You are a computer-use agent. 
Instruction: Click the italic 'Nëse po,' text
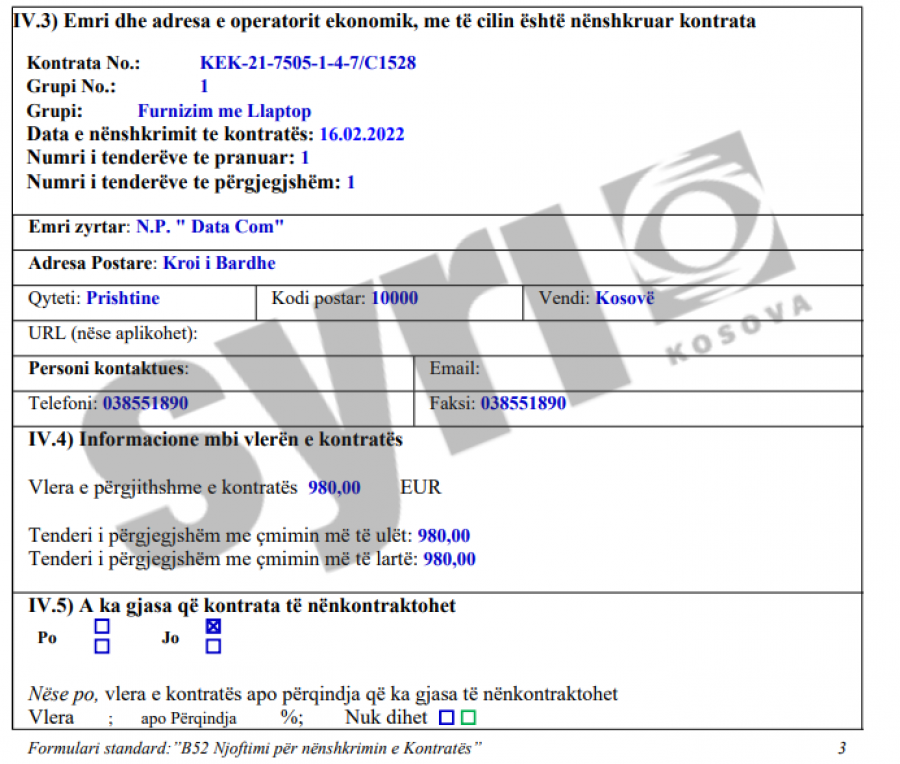coord(63,694)
